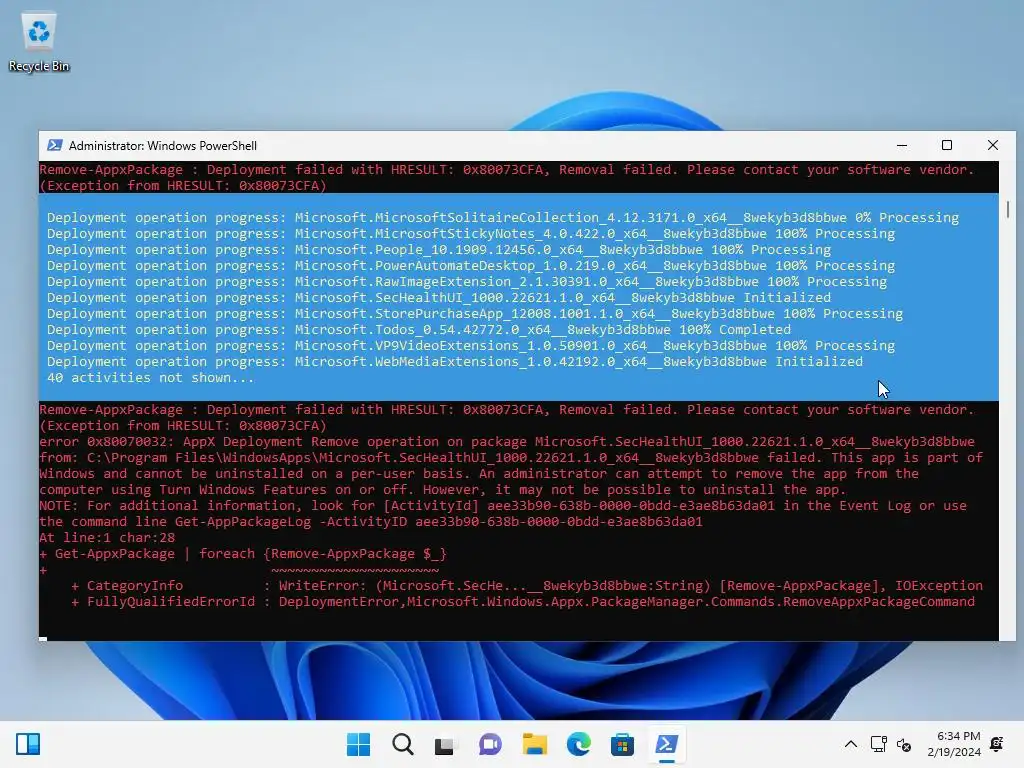Image resolution: width=1024 pixels, height=768 pixels.
Task: Open the Chat app on the taskbar
Action: pos(490,744)
